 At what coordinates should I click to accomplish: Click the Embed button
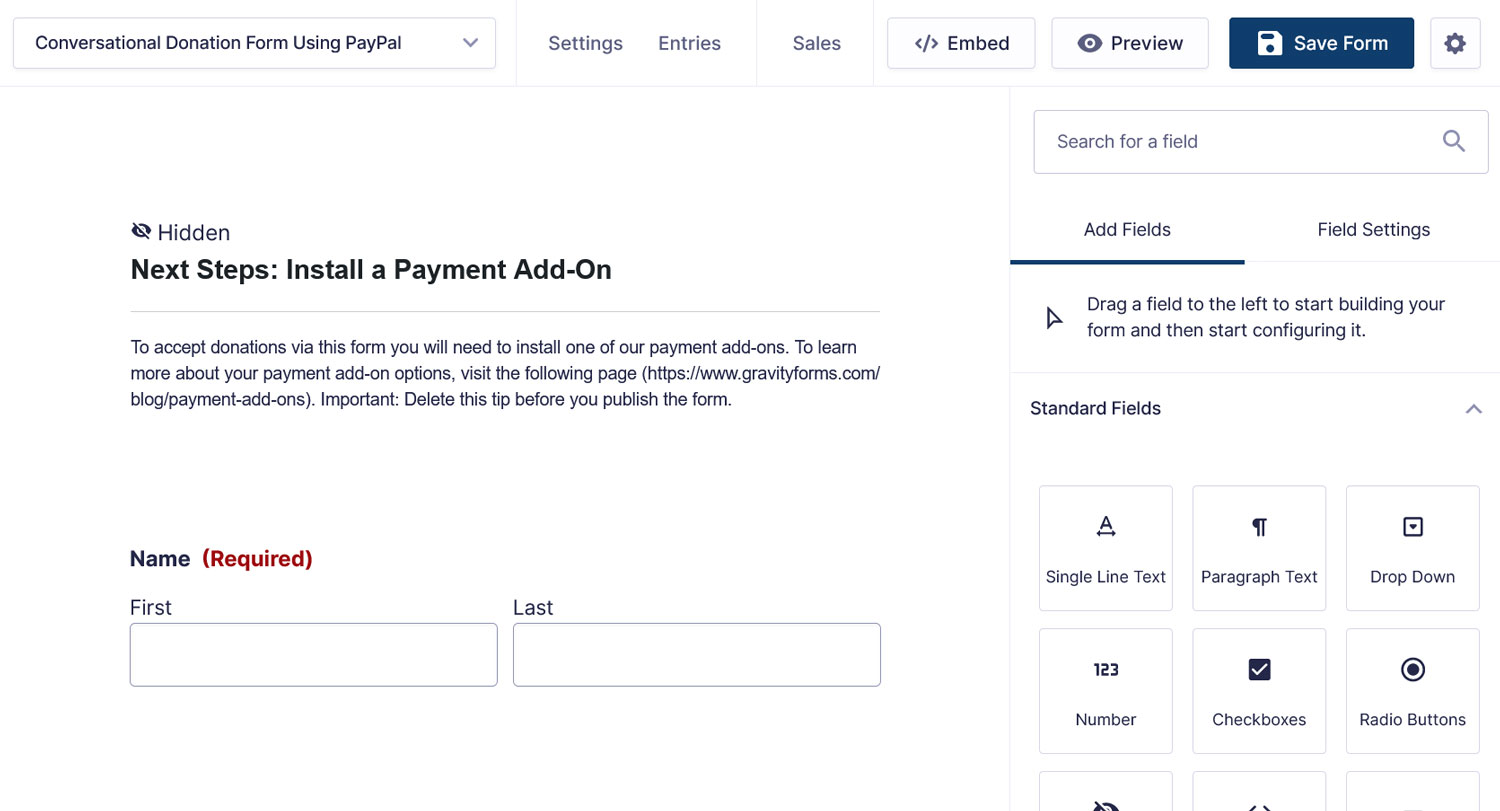pyautogui.click(x=961, y=43)
